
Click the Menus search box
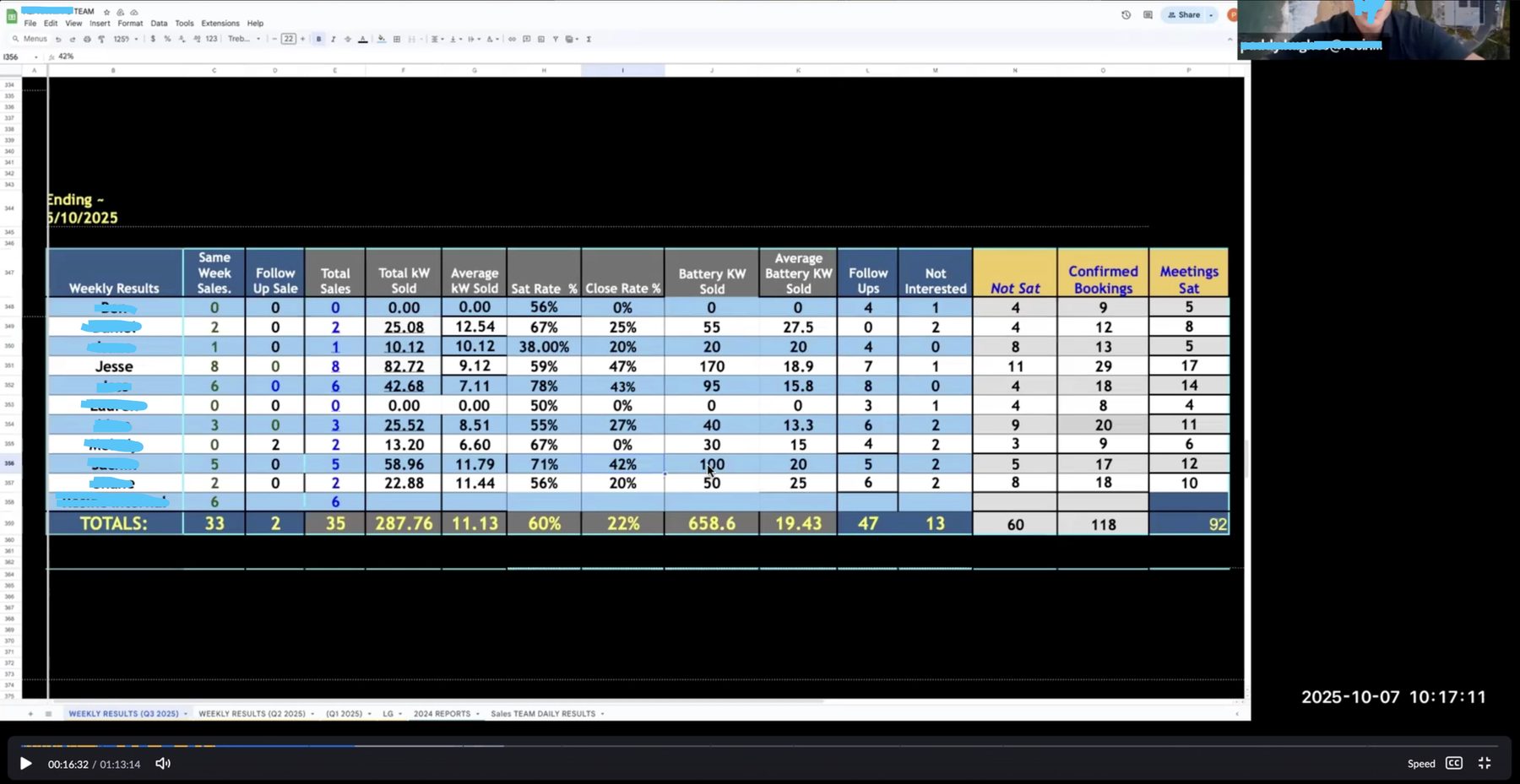point(30,39)
